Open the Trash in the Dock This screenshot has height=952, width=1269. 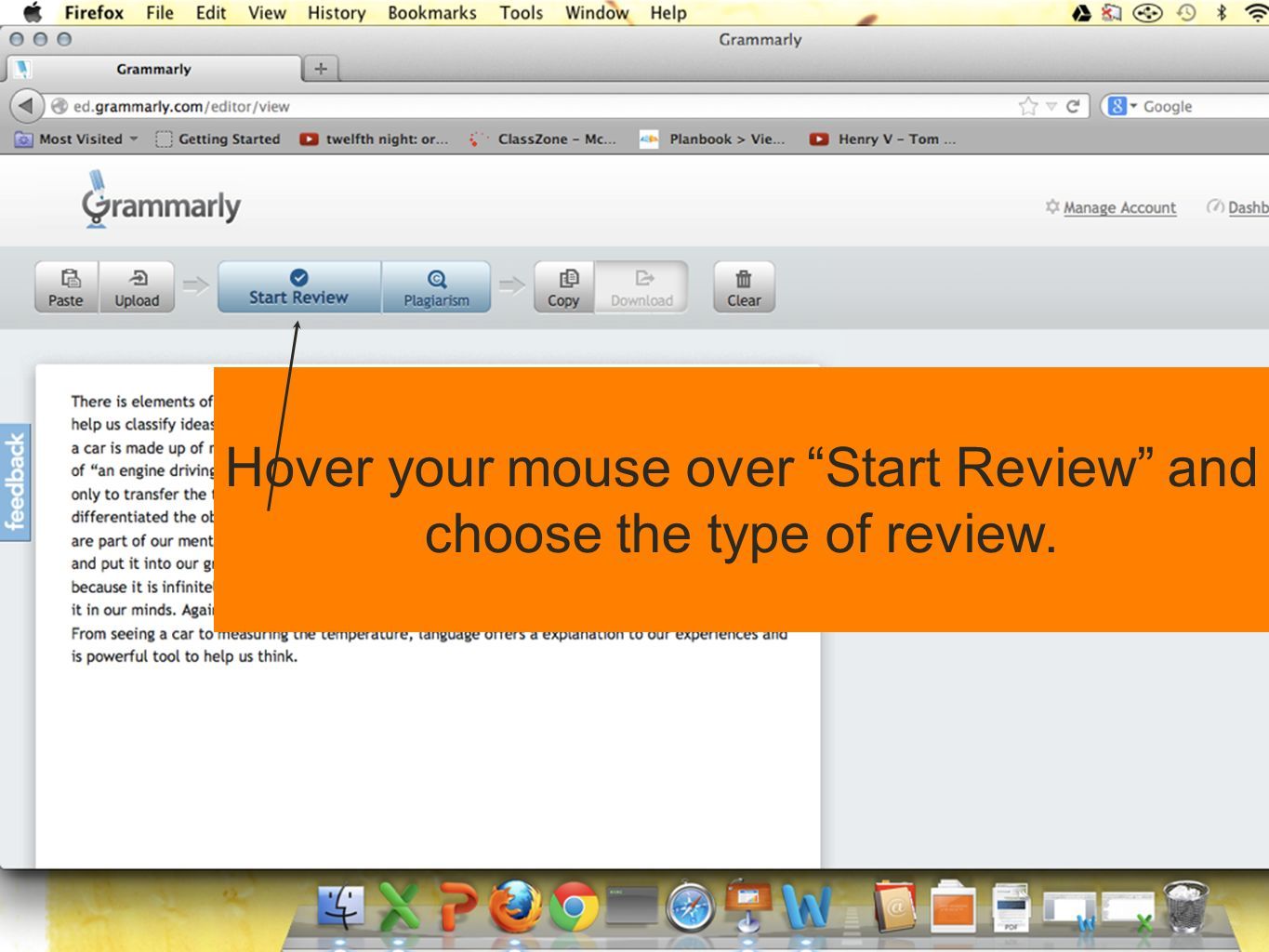[1186, 906]
